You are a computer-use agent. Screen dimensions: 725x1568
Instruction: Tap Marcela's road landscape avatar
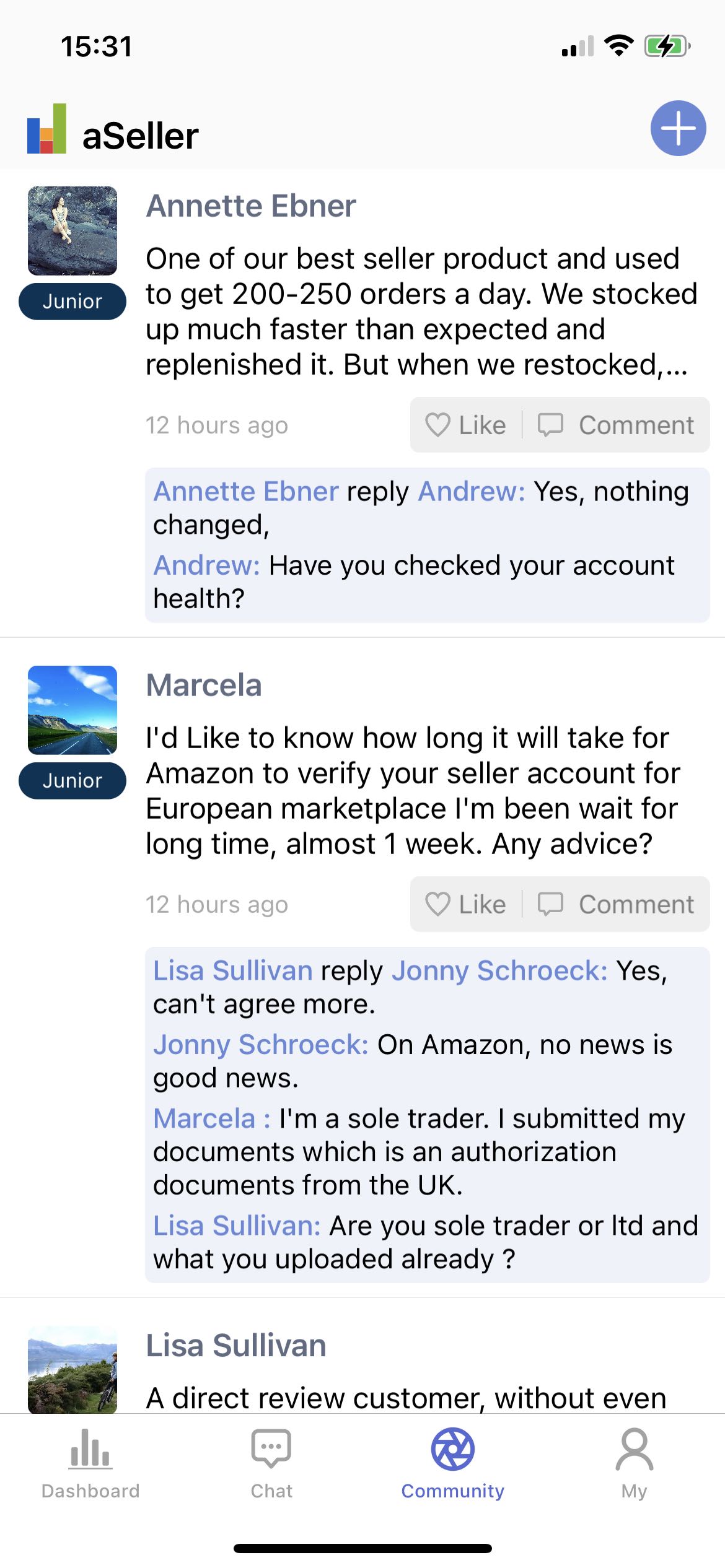[x=72, y=709]
